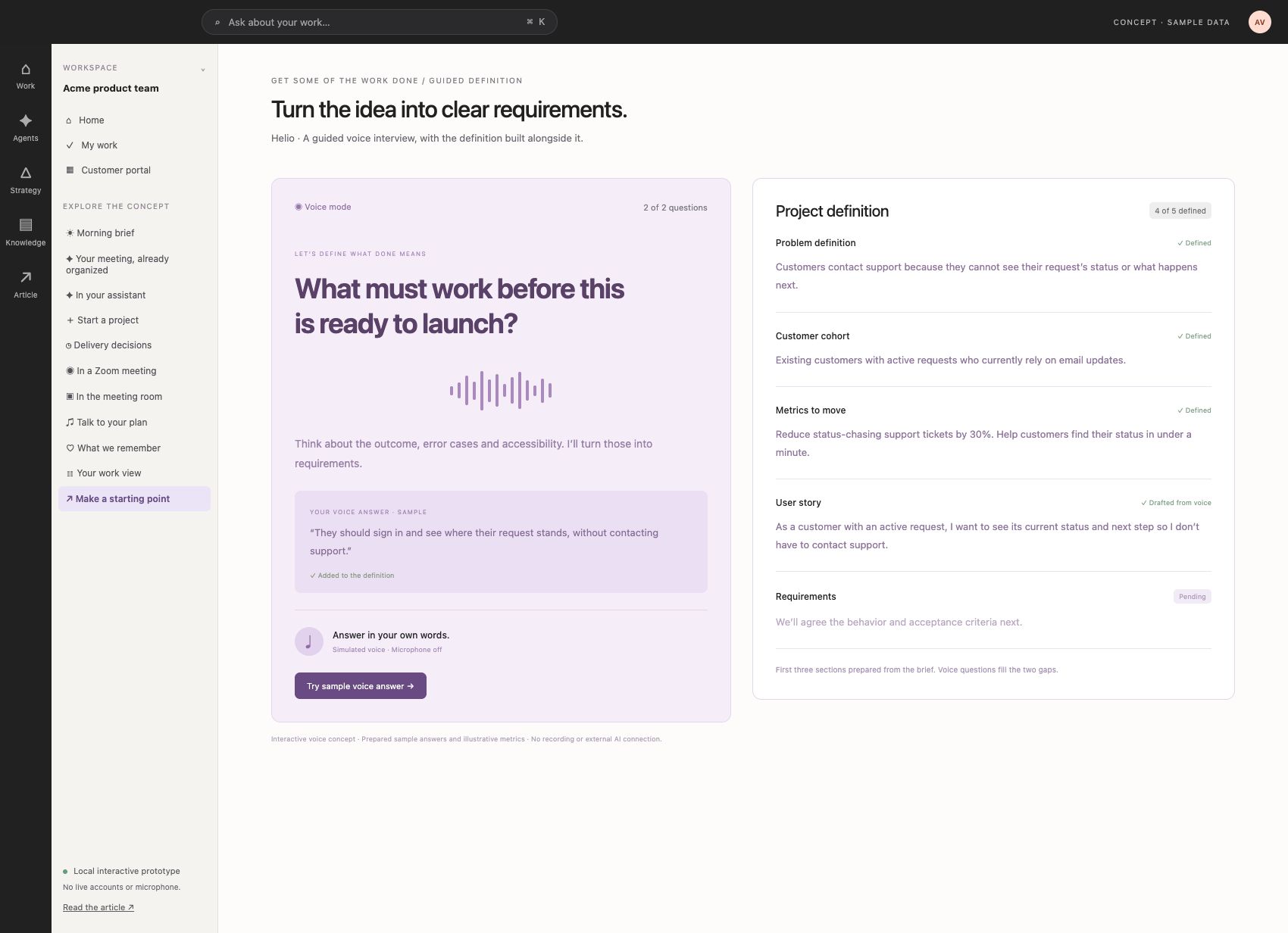Open In the meeting room item
Viewport: 1288px width, 933px height.
[134, 397]
